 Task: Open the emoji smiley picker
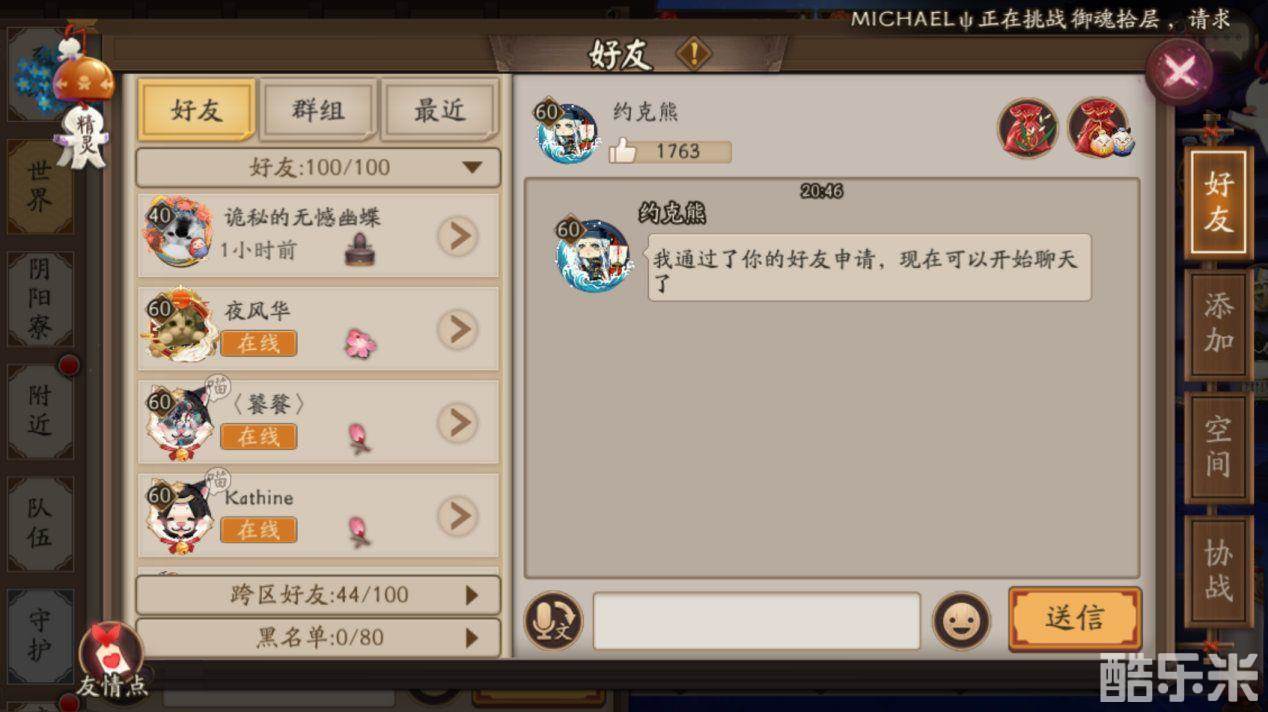961,621
